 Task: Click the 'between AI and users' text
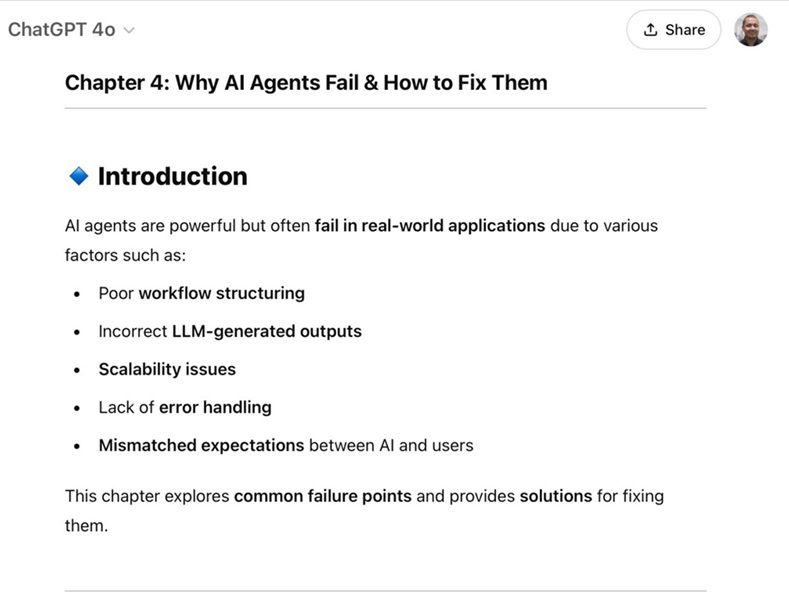[x=391, y=445]
